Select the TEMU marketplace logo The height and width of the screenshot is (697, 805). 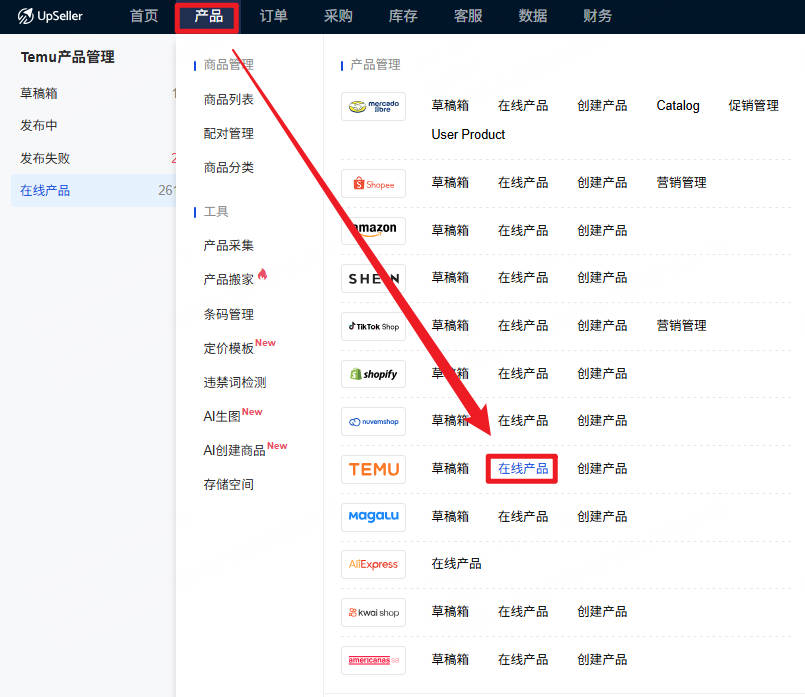373,469
